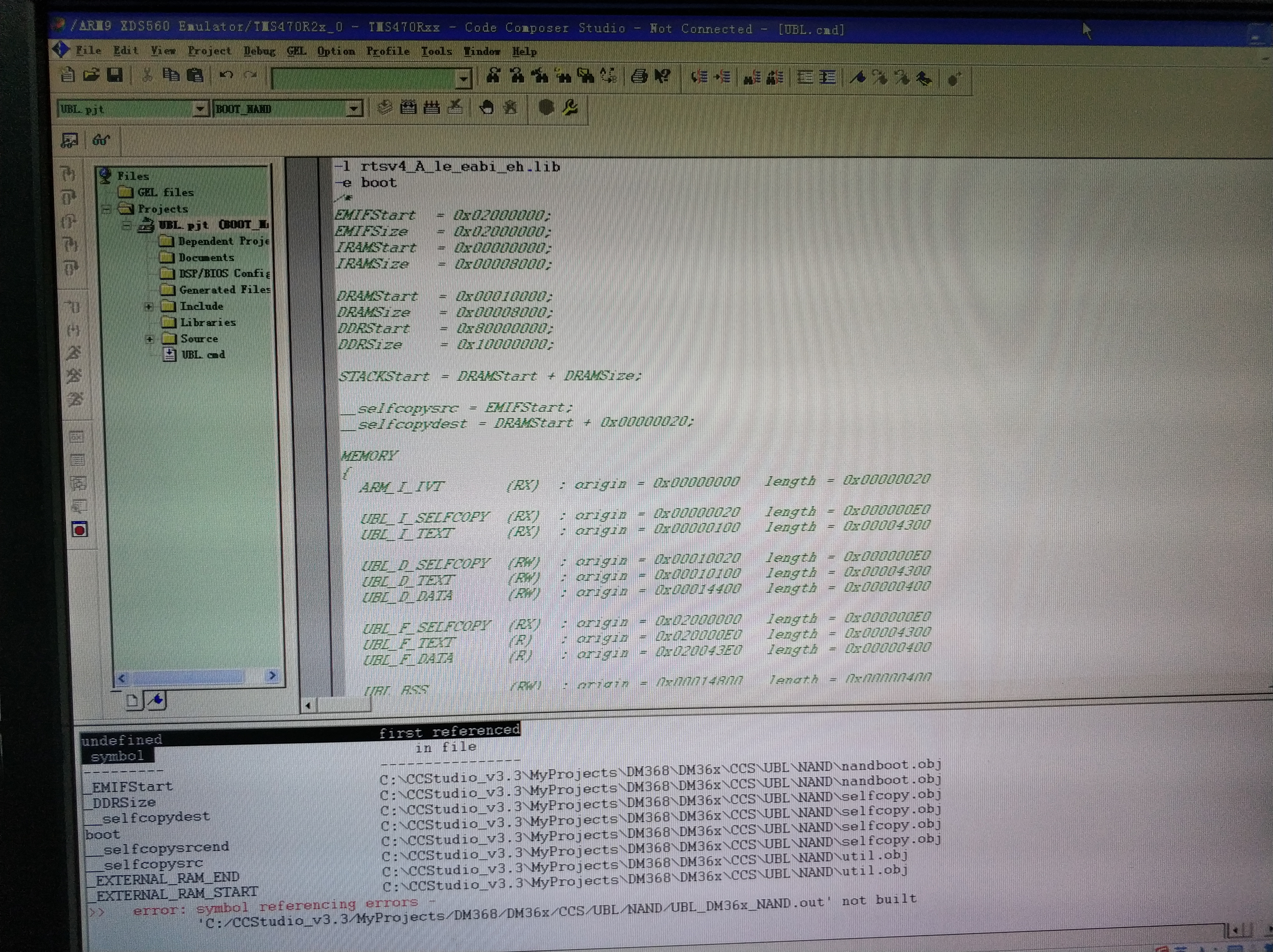Open the find text combo box dropdown
The height and width of the screenshot is (952, 1273).
coord(463,79)
